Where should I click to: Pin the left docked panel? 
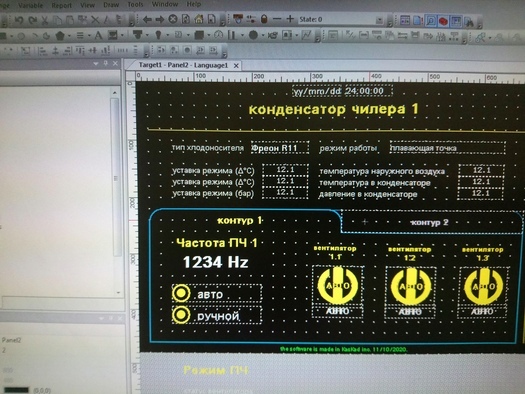[x=106, y=63]
